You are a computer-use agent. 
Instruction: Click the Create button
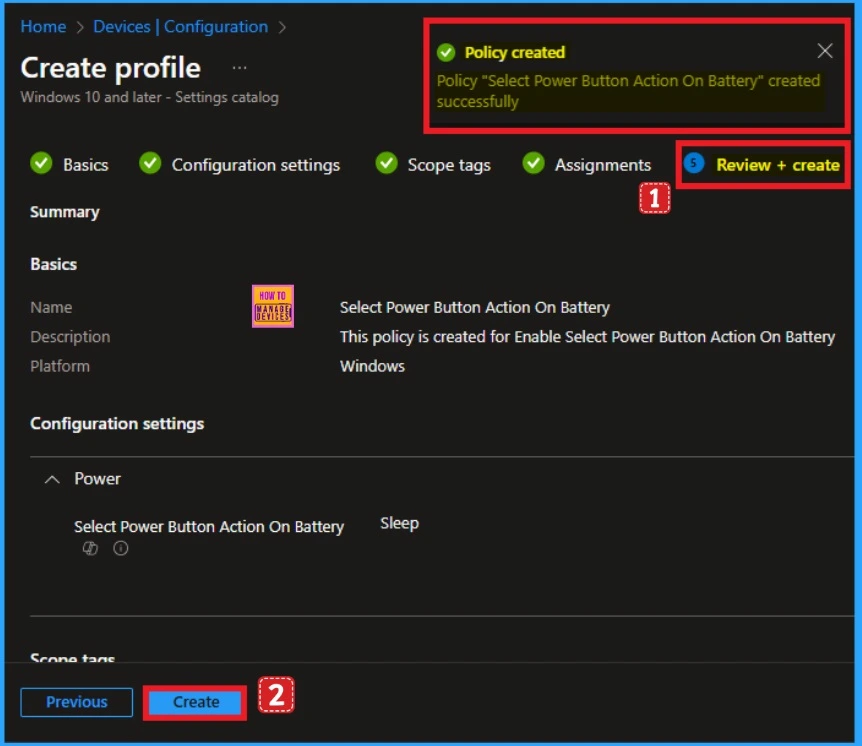coord(196,702)
